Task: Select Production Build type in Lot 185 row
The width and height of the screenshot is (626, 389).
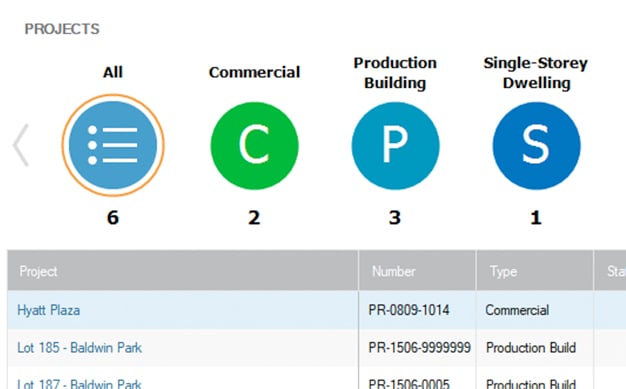Action: click(x=535, y=347)
